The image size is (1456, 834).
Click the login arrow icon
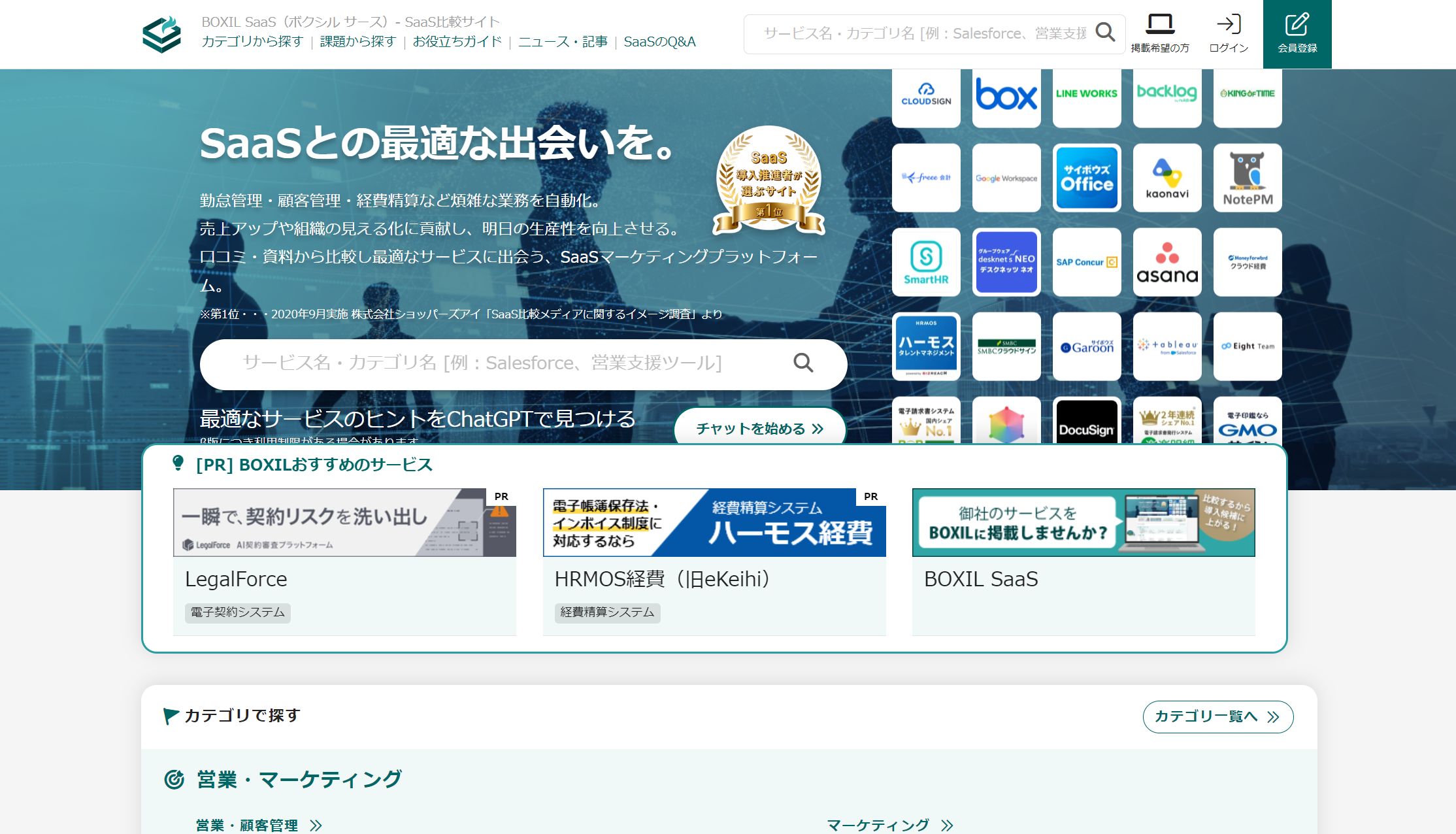[1229, 24]
